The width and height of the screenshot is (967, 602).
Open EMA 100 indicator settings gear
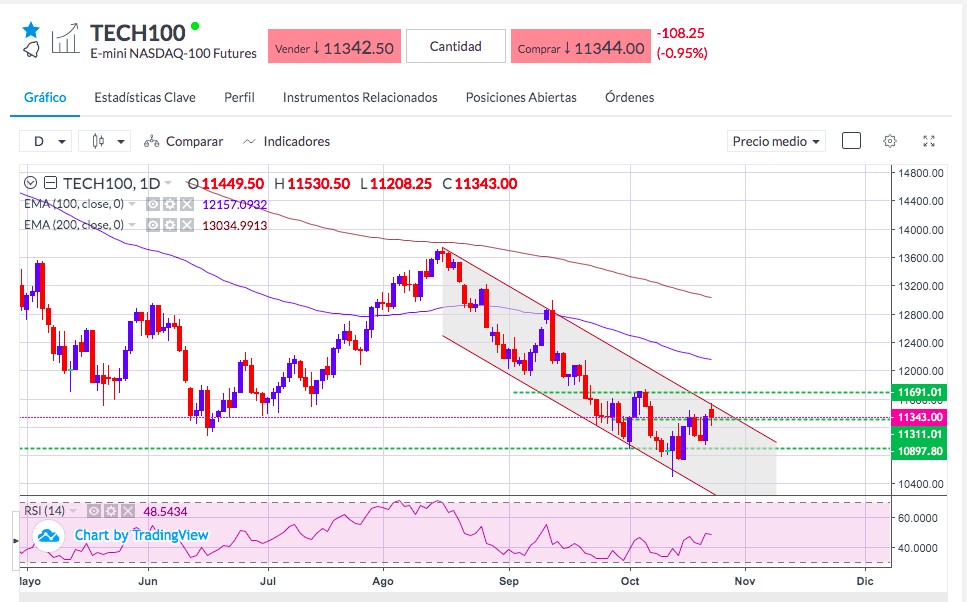[170, 204]
